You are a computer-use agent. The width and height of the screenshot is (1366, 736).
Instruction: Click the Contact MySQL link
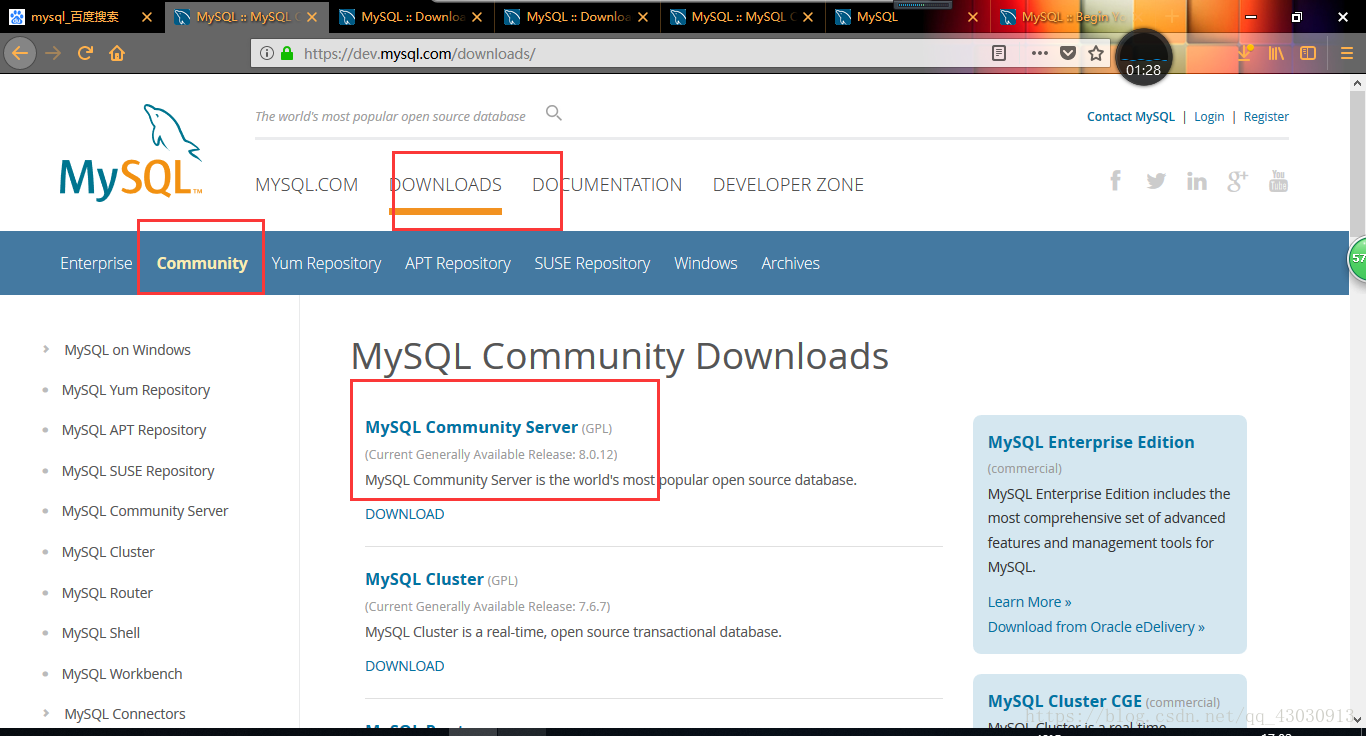pyautogui.click(x=1131, y=117)
